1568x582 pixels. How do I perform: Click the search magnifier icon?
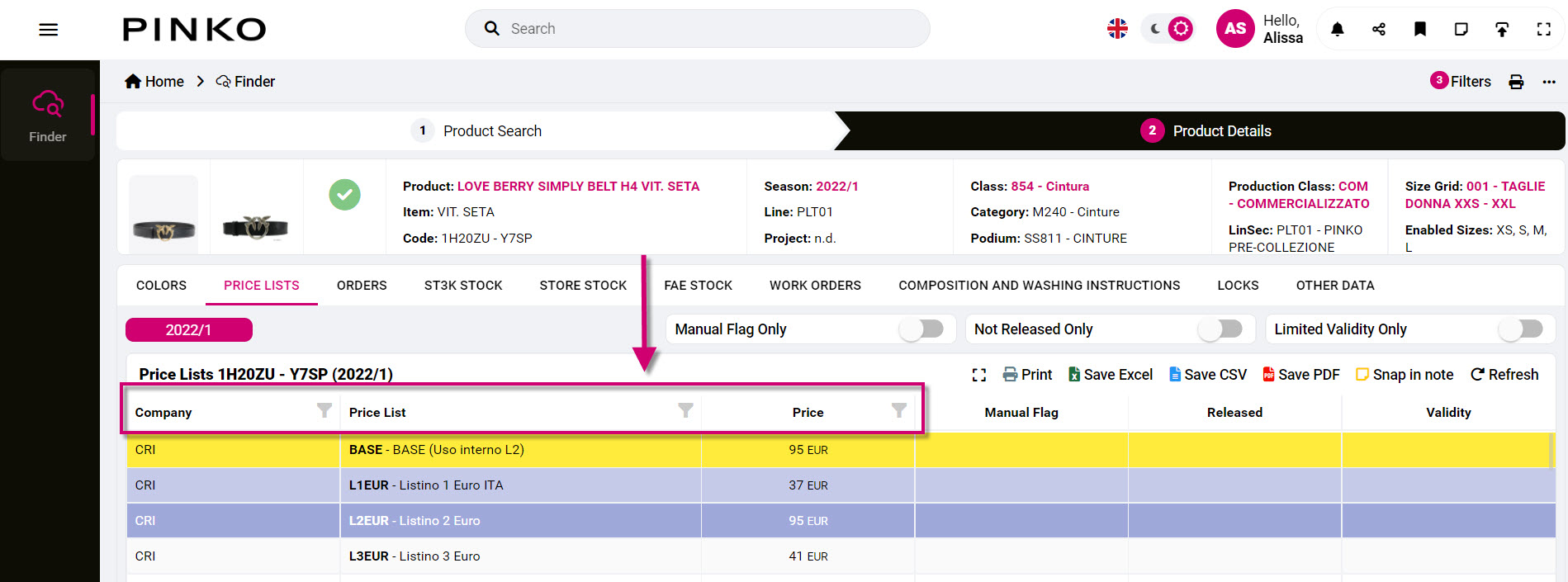click(x=492, y=29)
